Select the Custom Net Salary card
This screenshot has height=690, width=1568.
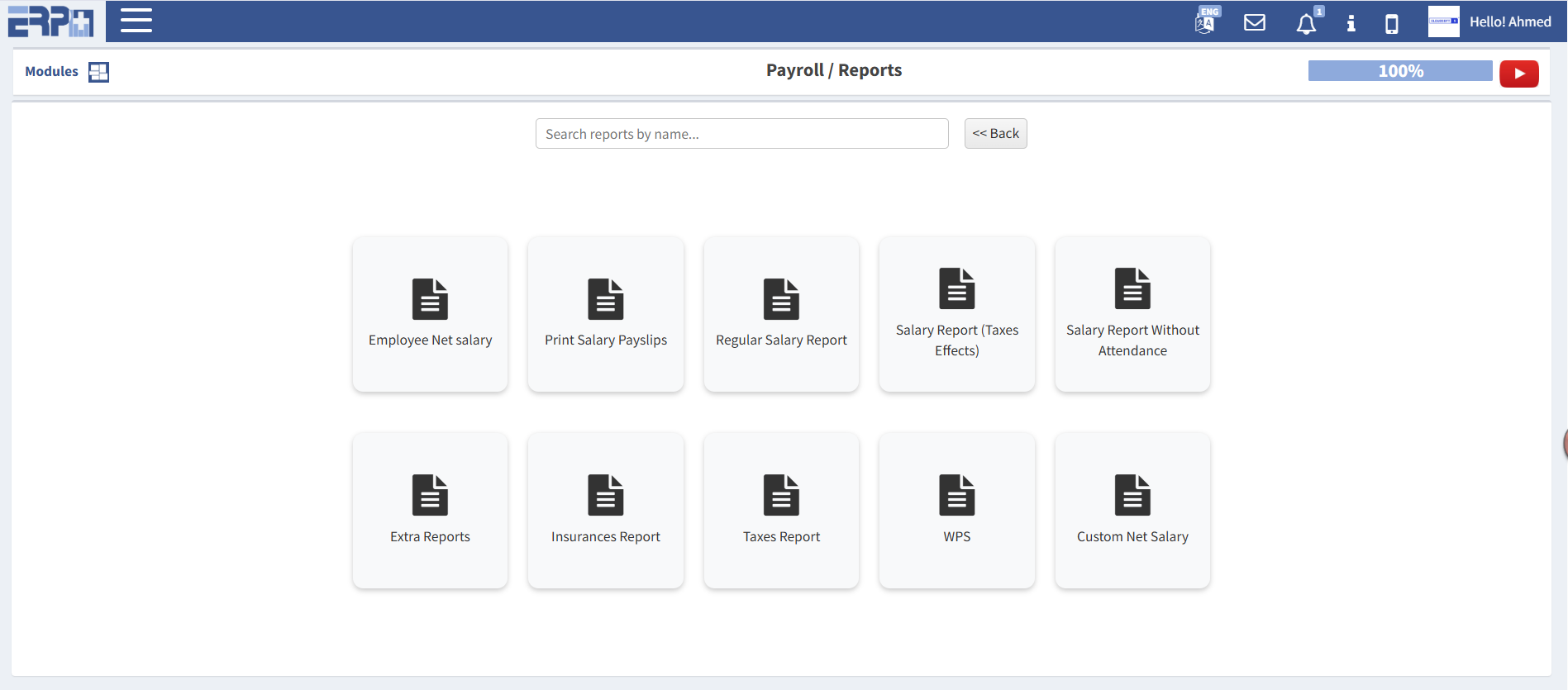tap(1132, 510)
